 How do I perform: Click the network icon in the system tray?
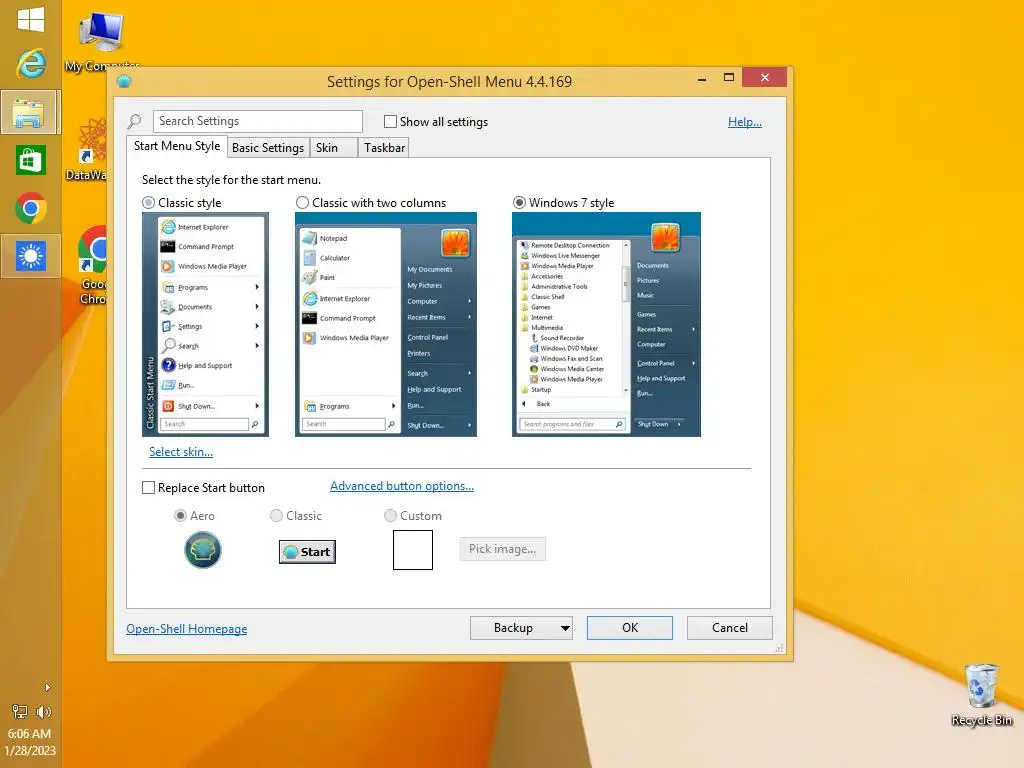pos(20,711)
